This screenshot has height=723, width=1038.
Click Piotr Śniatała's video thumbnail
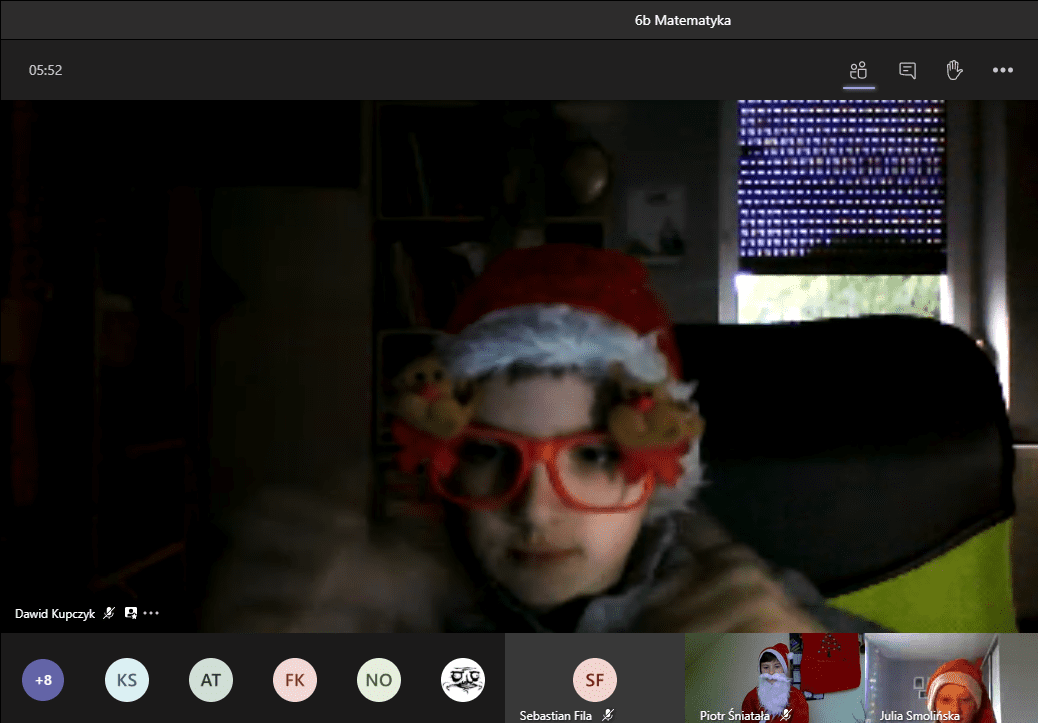[x=773, y=677]
